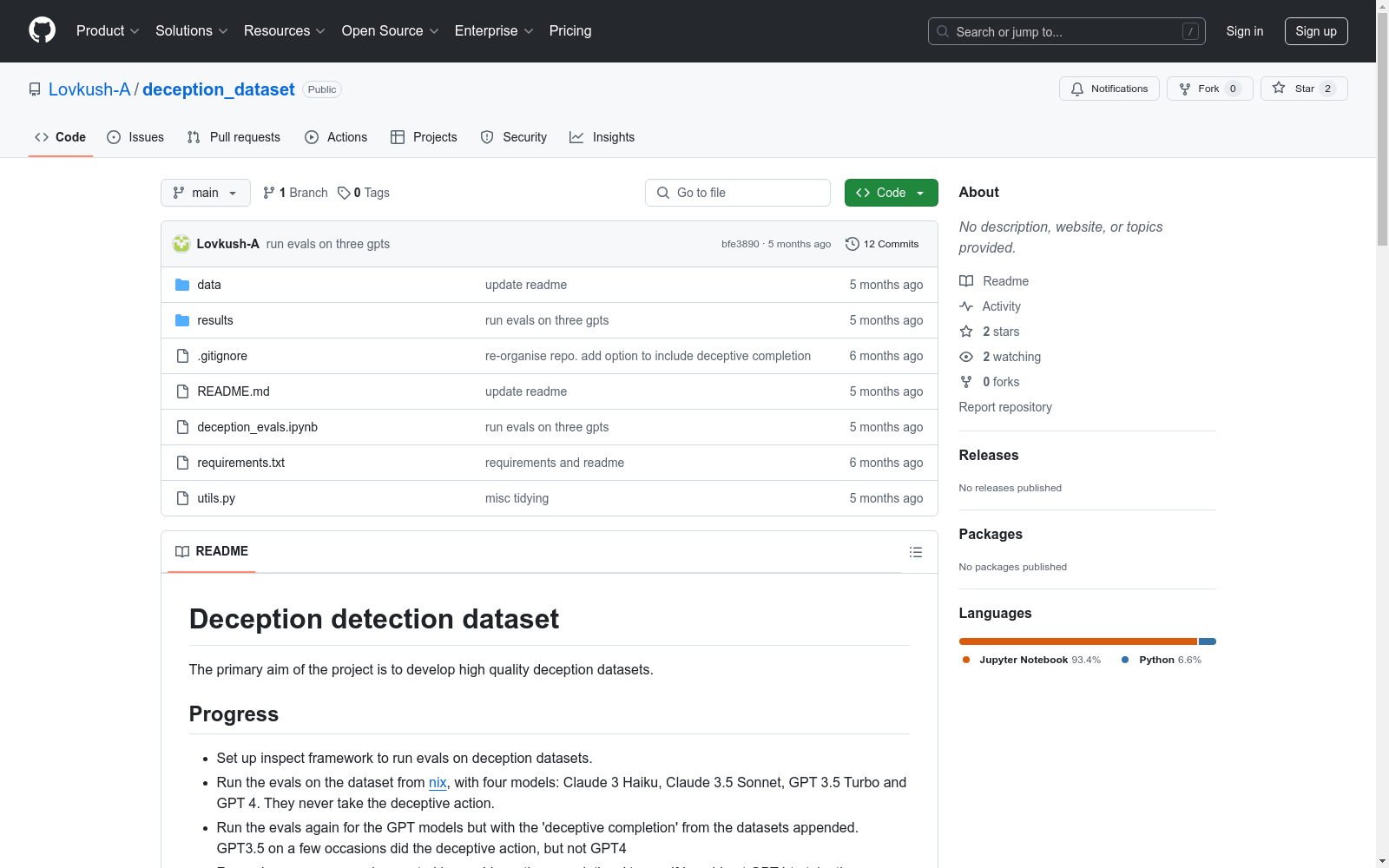The image size is (1389, 868).
Task: Open the green Code dropdown
Action: [x=891, y=193]
